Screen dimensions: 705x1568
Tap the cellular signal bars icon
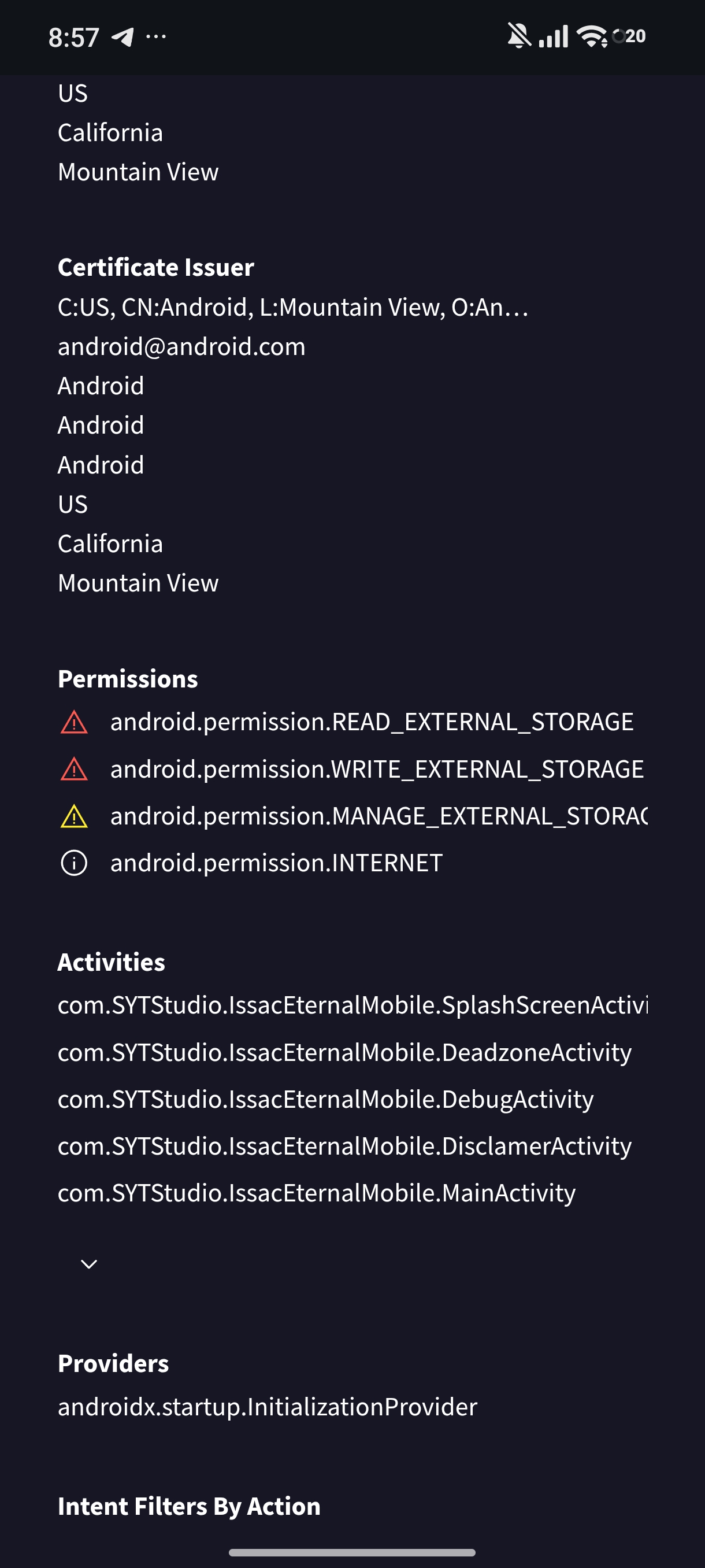(x=554, y=36)
